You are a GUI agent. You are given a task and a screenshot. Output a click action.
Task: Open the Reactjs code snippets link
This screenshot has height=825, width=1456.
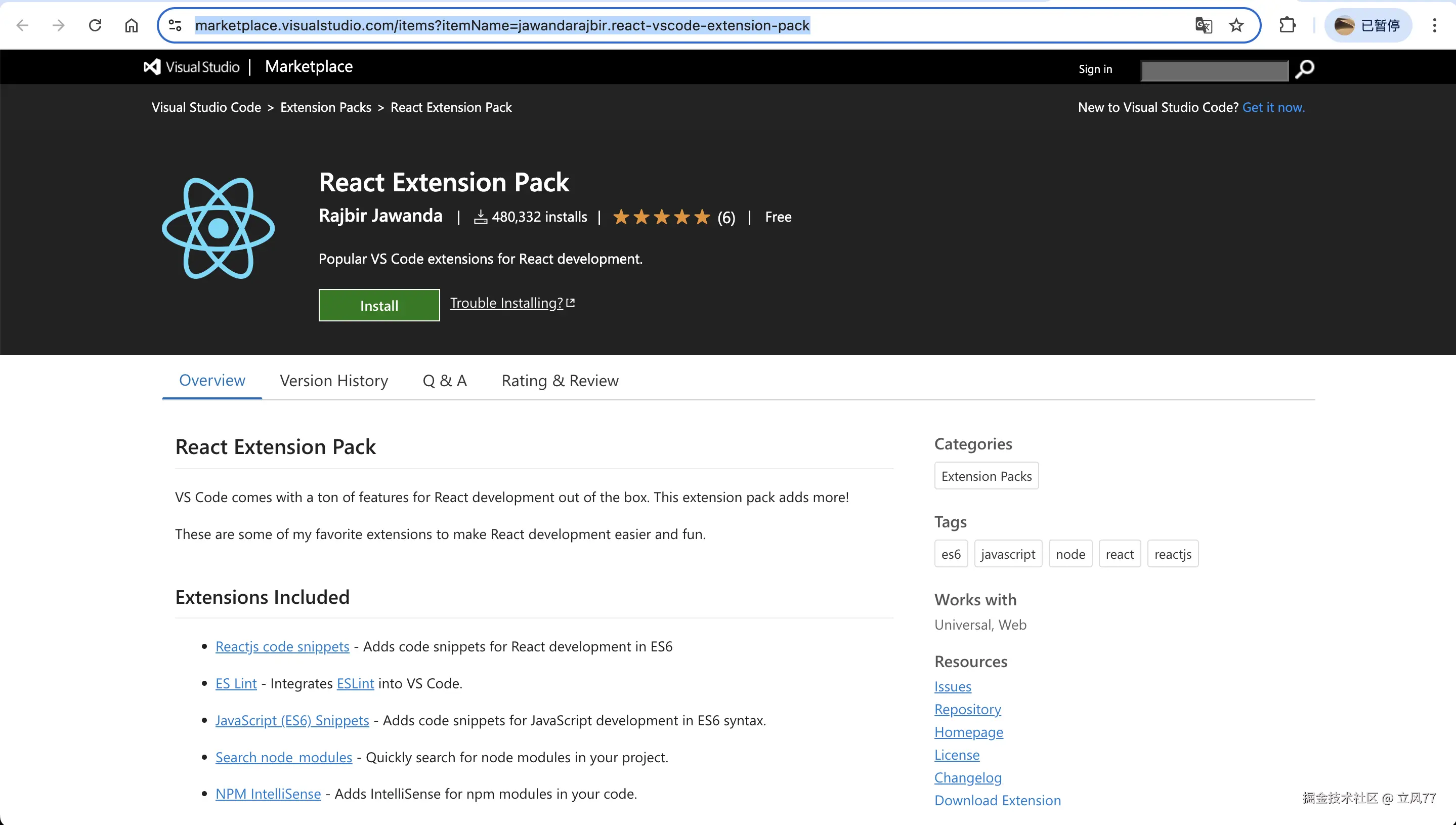coord(282,646)
